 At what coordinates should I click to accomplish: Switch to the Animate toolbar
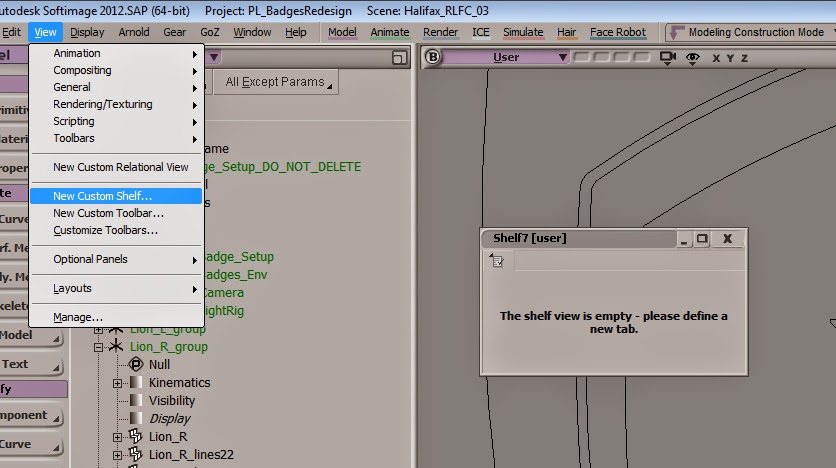pyautogui.click(x=390, y=33)
